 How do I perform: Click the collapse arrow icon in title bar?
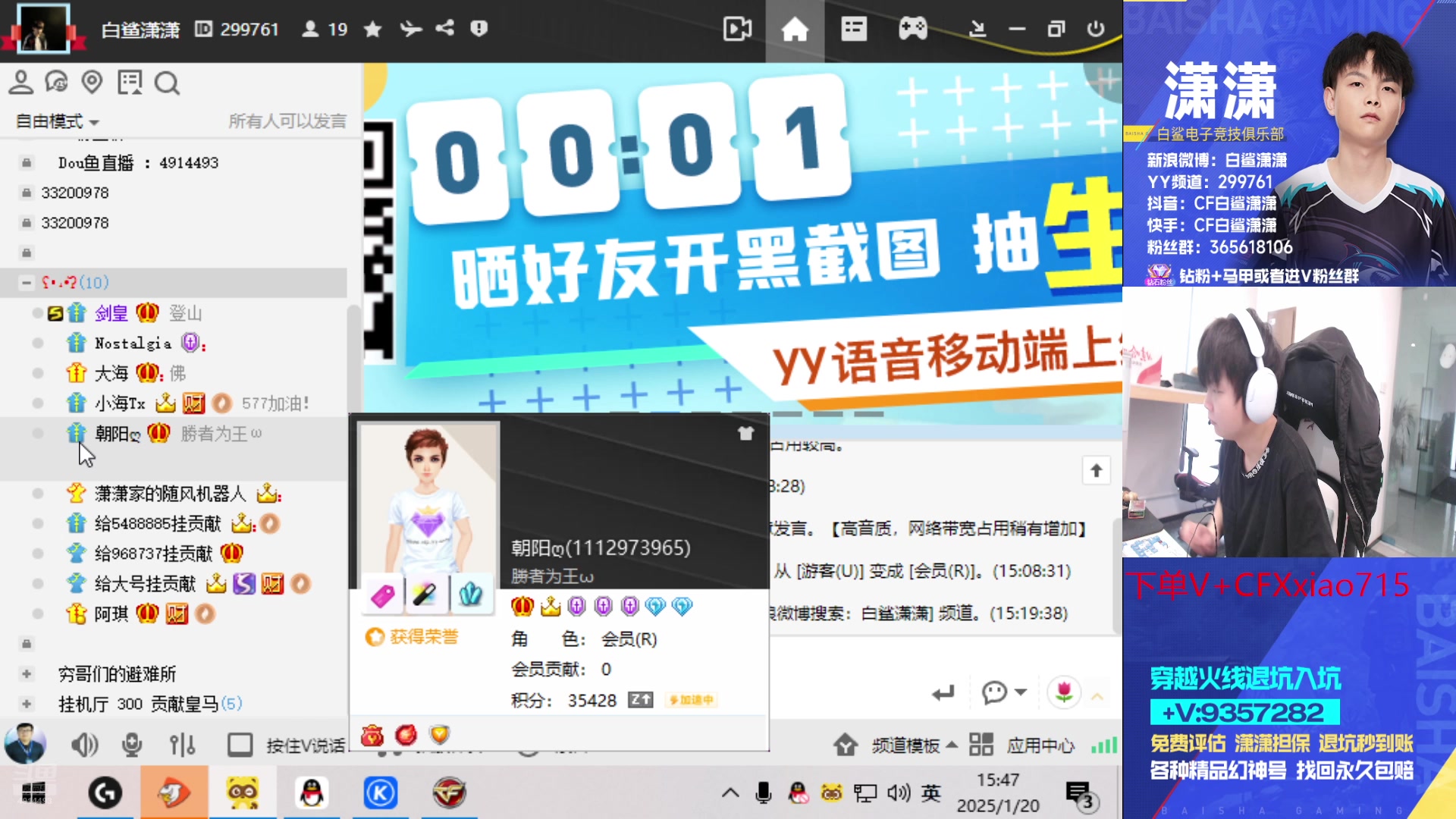pos(977,30)
